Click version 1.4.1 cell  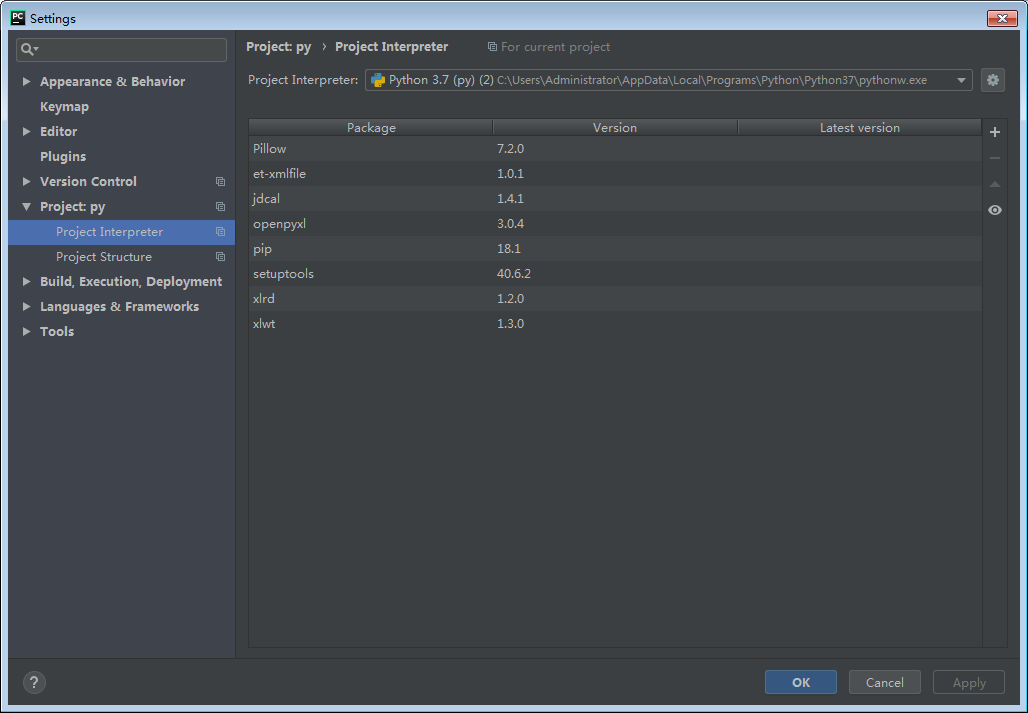click(510, 199)
